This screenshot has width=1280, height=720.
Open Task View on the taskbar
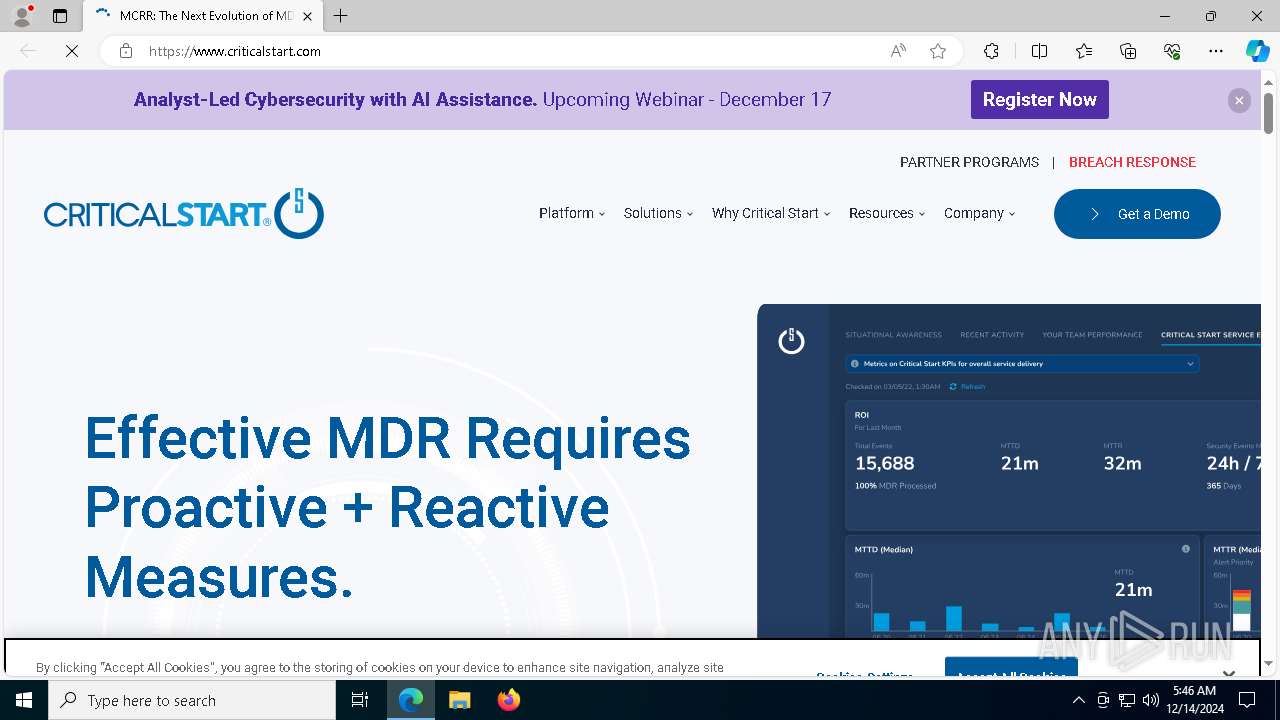[x=360, y=700]
